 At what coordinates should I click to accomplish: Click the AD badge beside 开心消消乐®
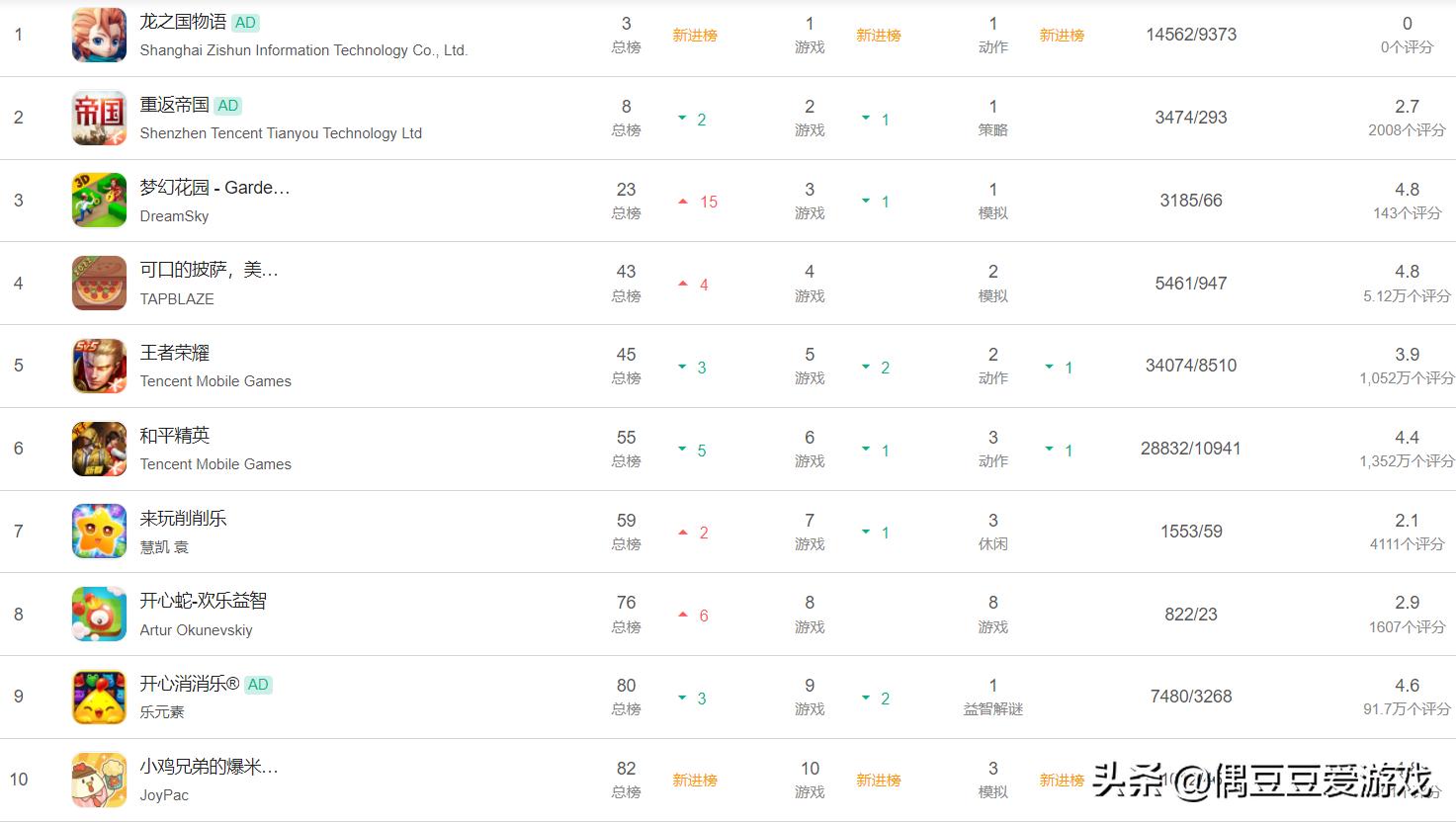[x=258, y=685]
